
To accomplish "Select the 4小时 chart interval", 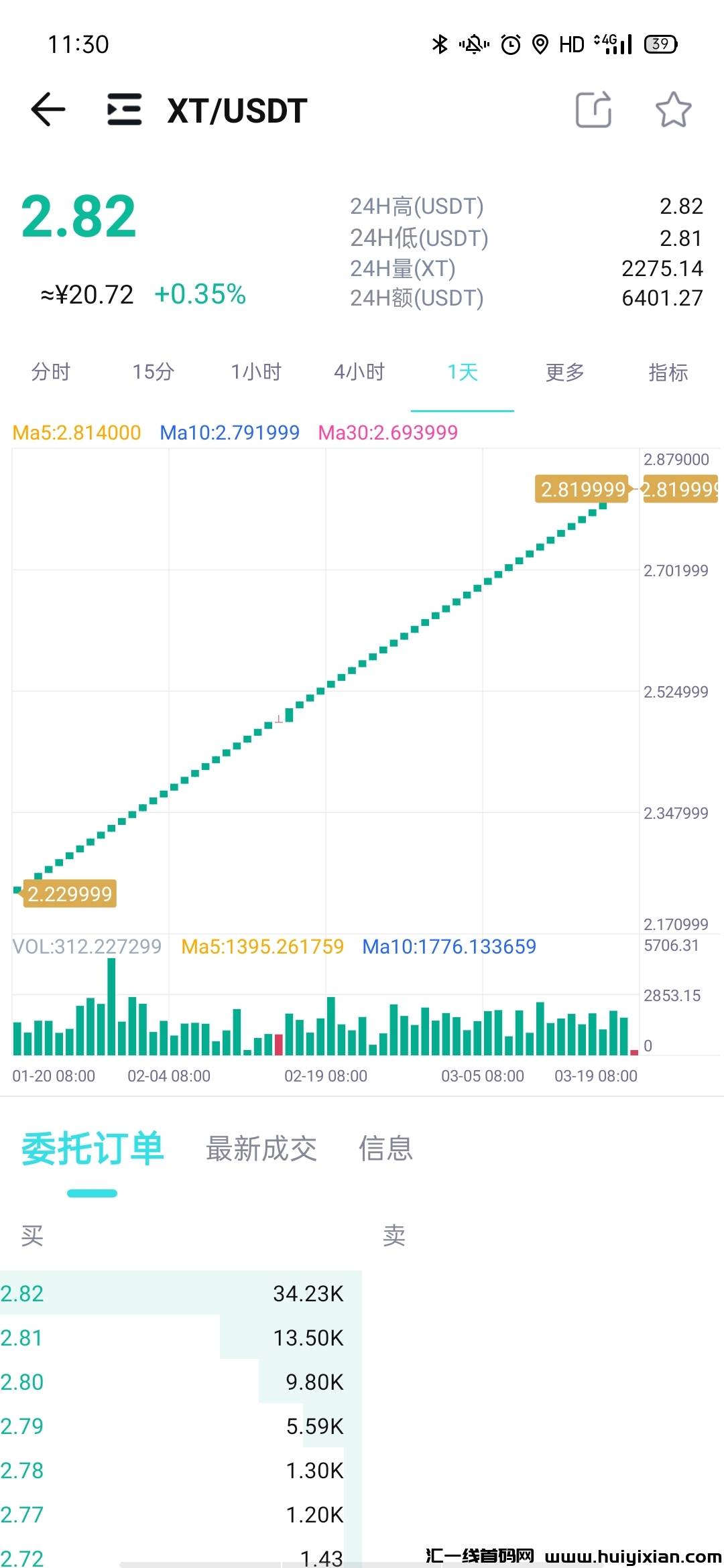I will point(359,372).
